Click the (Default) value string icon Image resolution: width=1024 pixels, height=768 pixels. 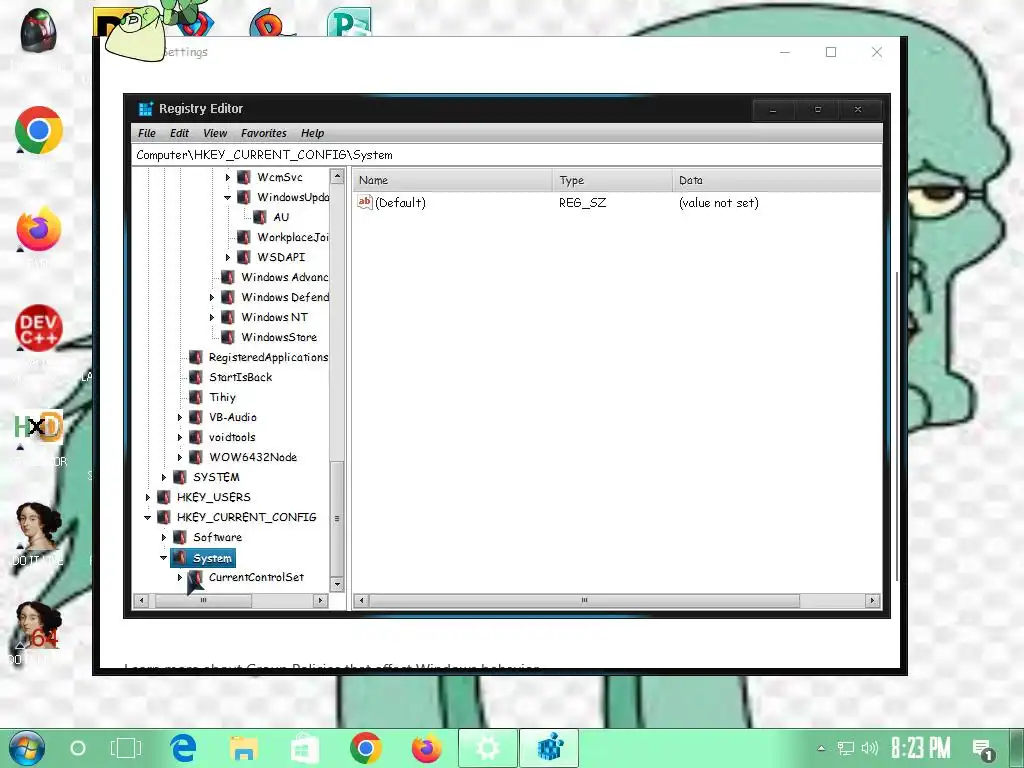tap(364, 202)
